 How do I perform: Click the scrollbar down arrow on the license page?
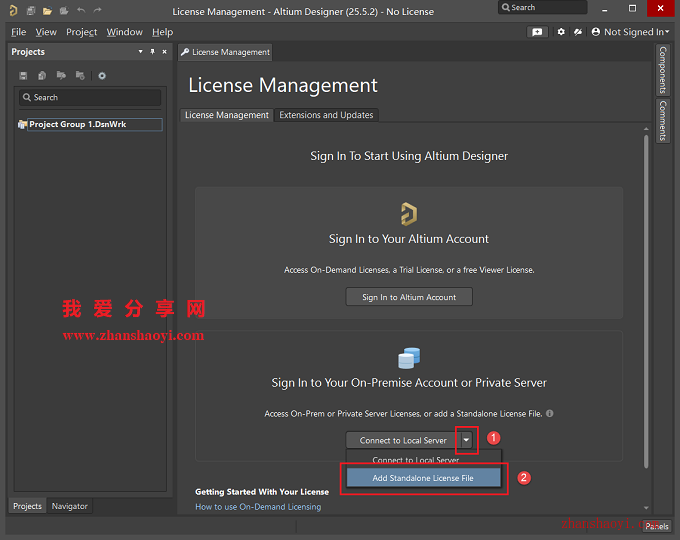coord(646,507)
